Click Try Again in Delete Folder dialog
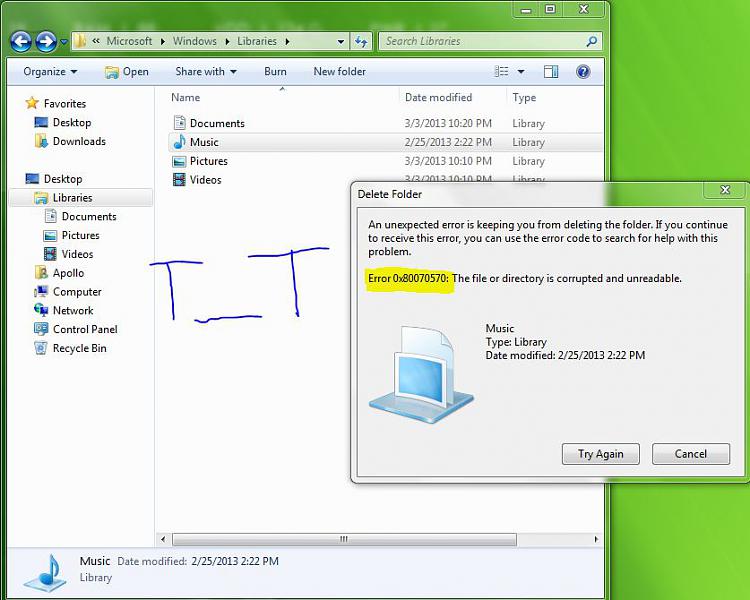 601,454
